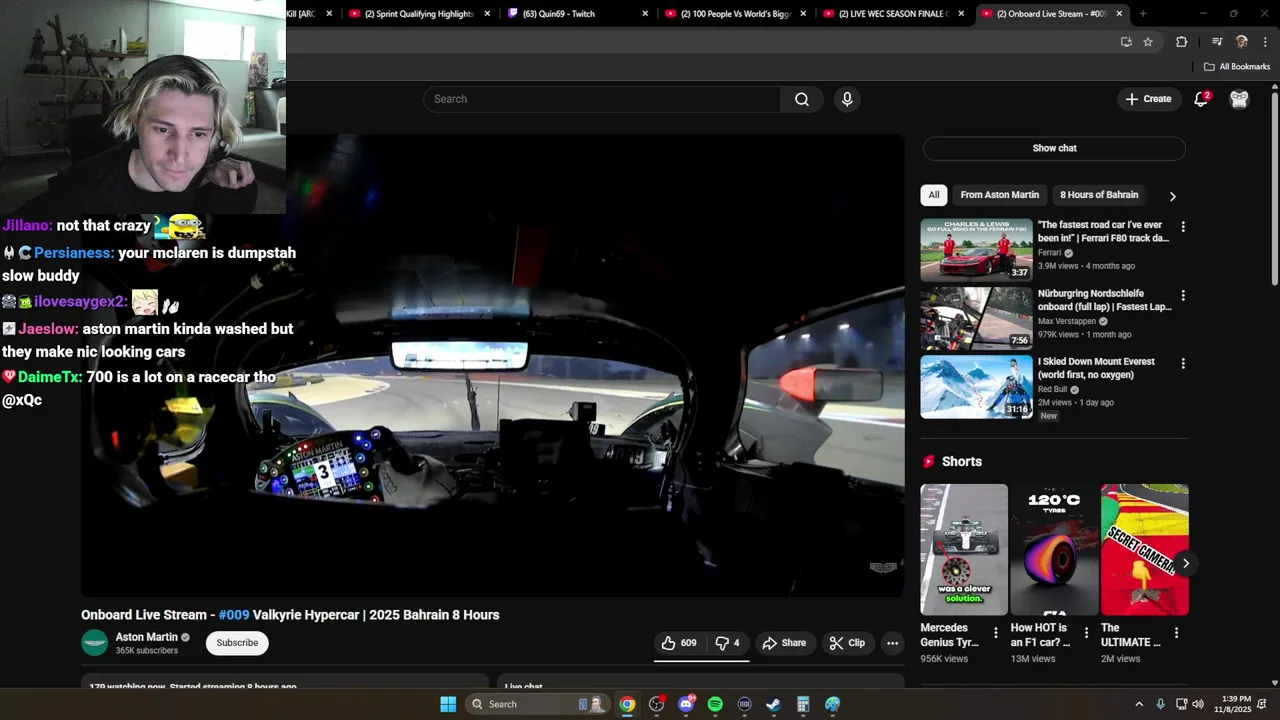Click the YouTube search magnifier button
The height and width of the screenshot is (720, 1280).
802,99
